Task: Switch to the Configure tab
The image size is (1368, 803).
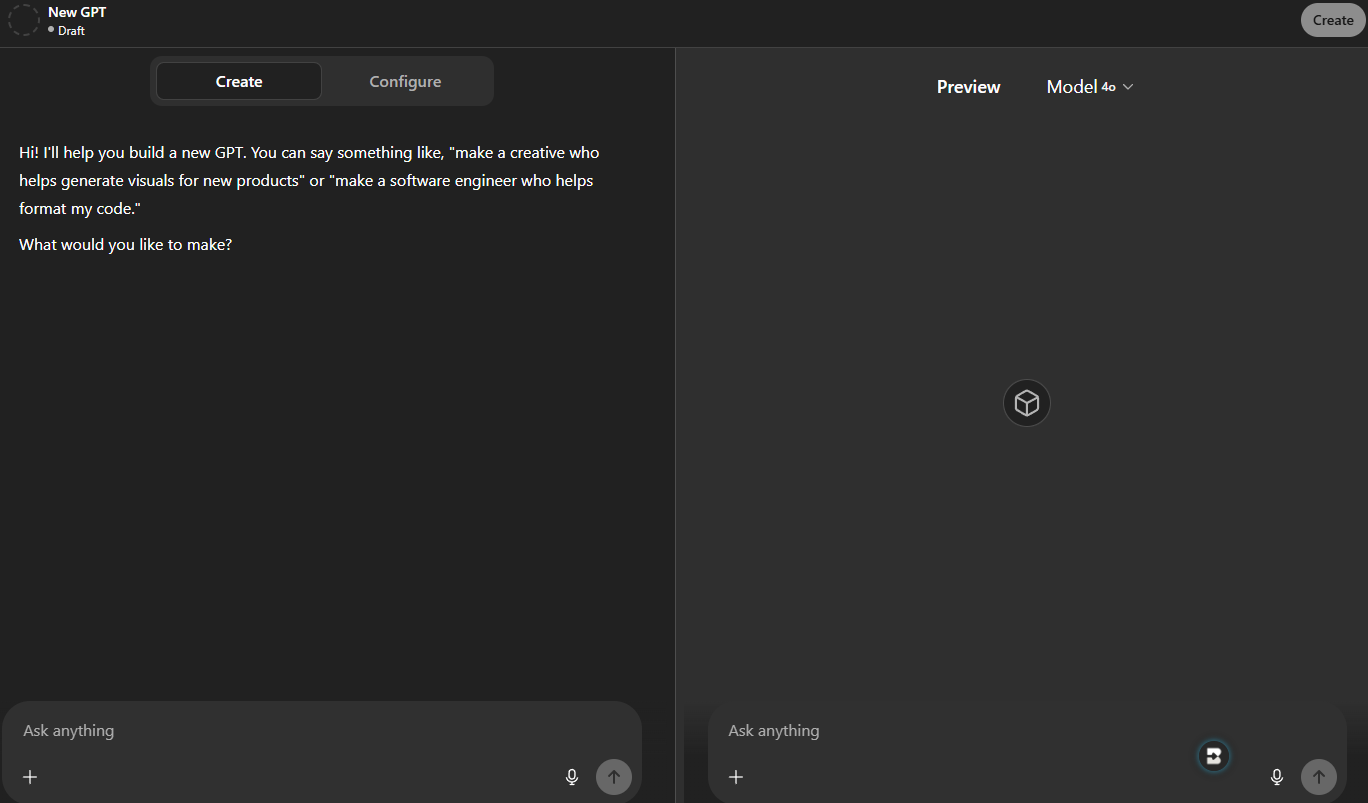Action: pos(405,82)
